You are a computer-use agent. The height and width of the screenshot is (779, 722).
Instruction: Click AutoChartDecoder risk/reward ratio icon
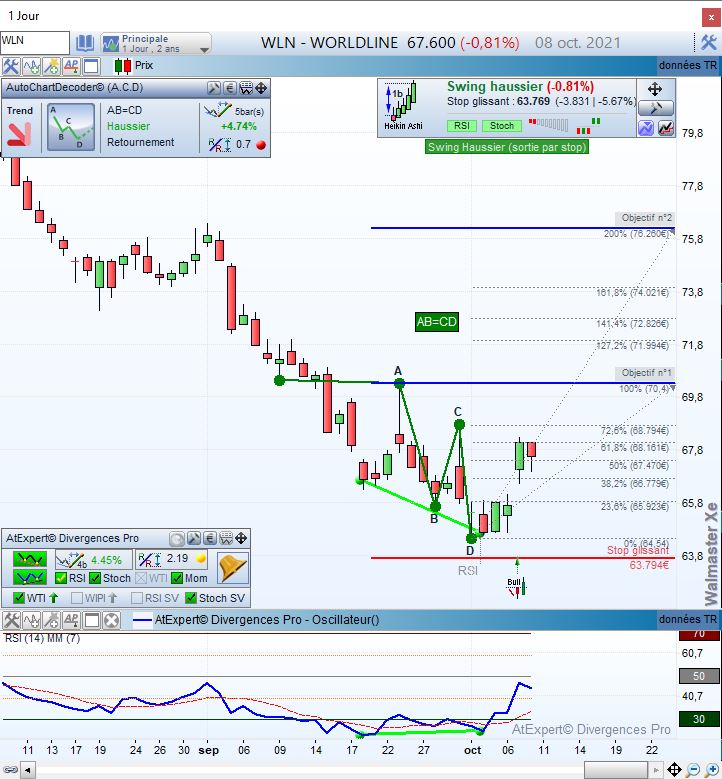click(220, 145)
